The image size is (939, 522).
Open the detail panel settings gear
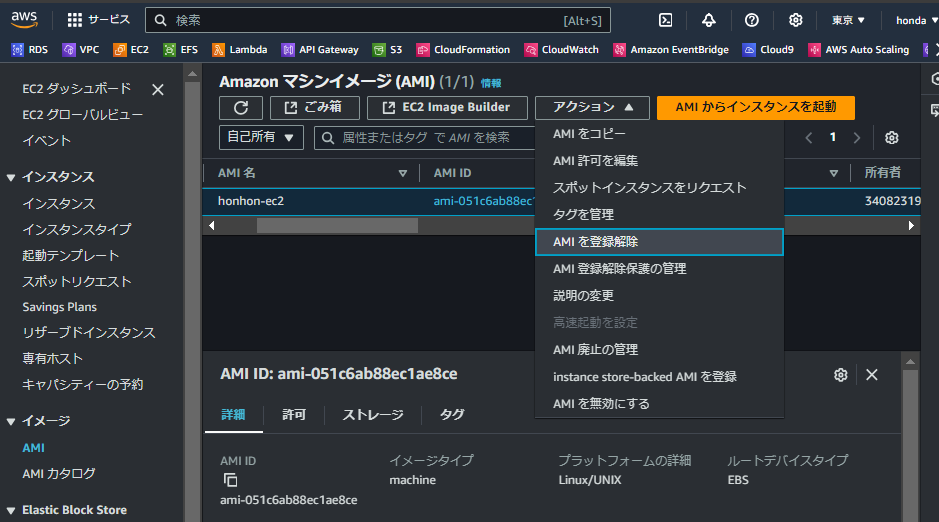[x=841, y=375]
